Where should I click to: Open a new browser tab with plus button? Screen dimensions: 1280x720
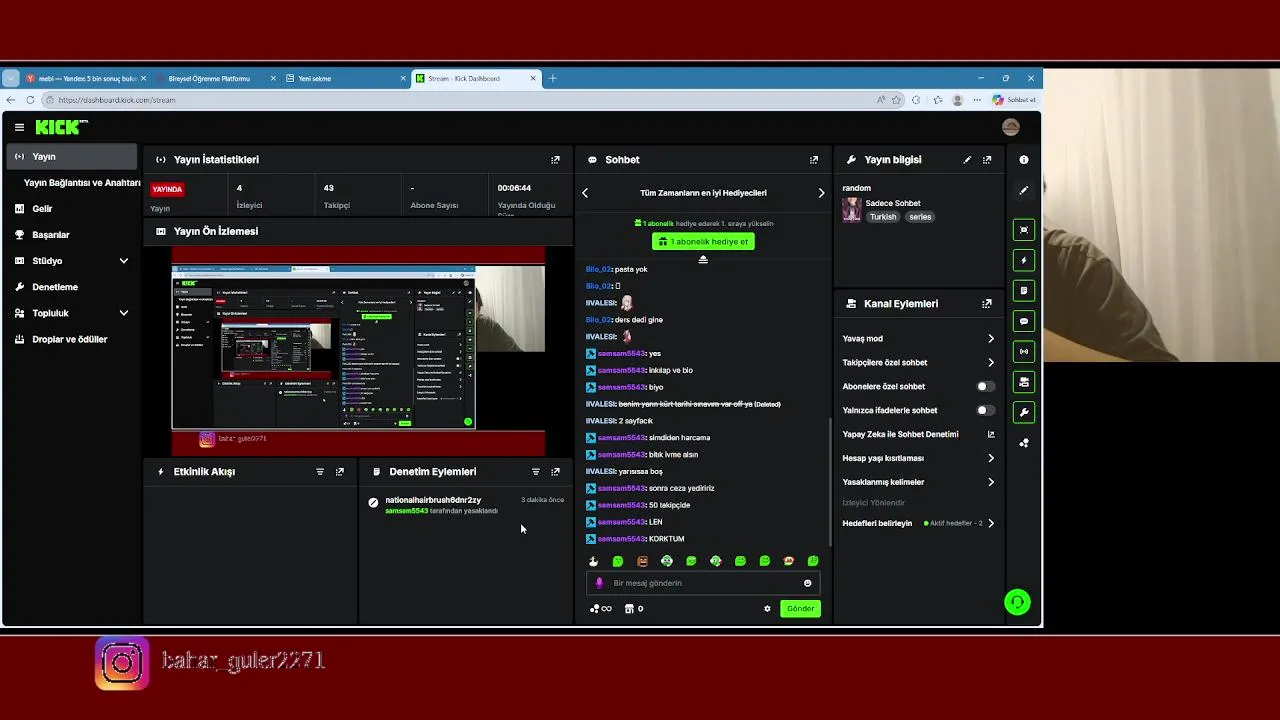pos(552,78)
